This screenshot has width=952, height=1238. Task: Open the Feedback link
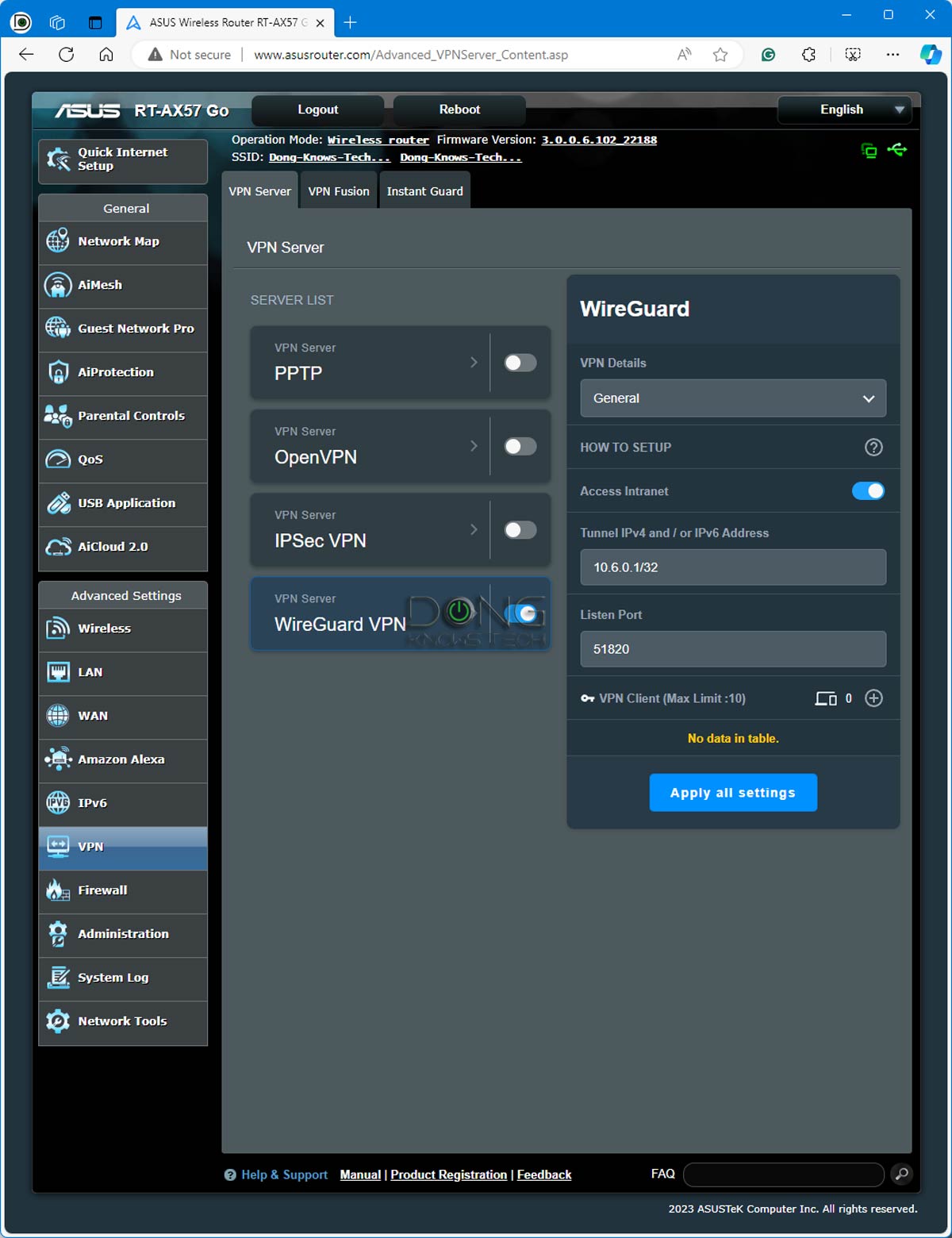click(544, 1175)
